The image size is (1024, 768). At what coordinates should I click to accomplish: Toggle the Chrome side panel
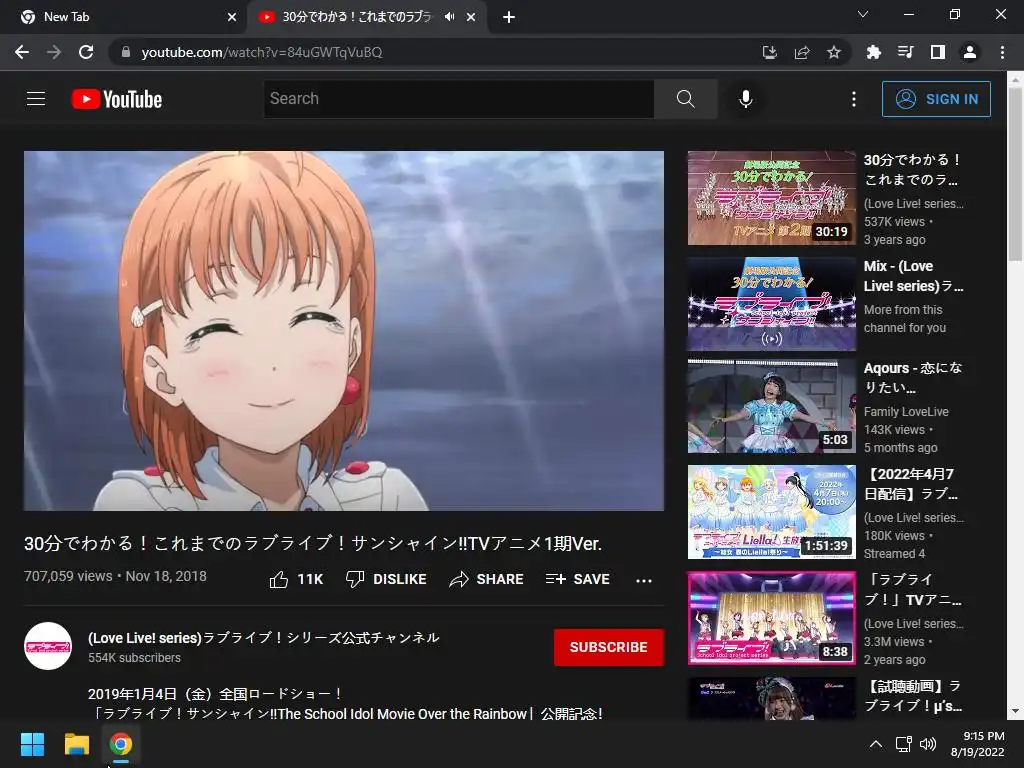pos(938,52)
